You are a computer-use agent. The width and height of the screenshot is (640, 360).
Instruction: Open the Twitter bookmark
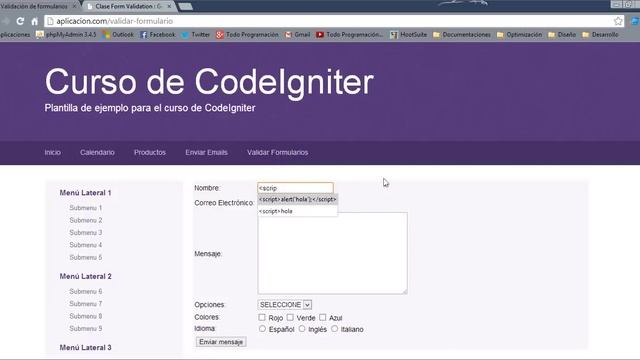pyautogui.click(x=196, y=35)
